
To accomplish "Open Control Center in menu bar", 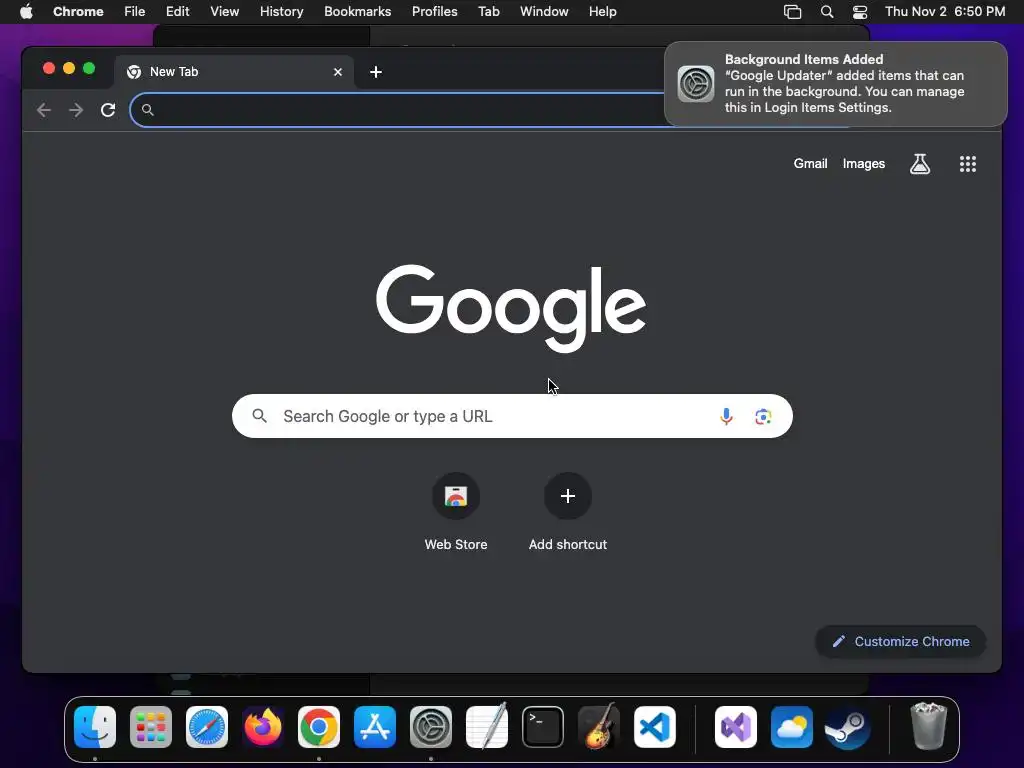I will 860,12.
